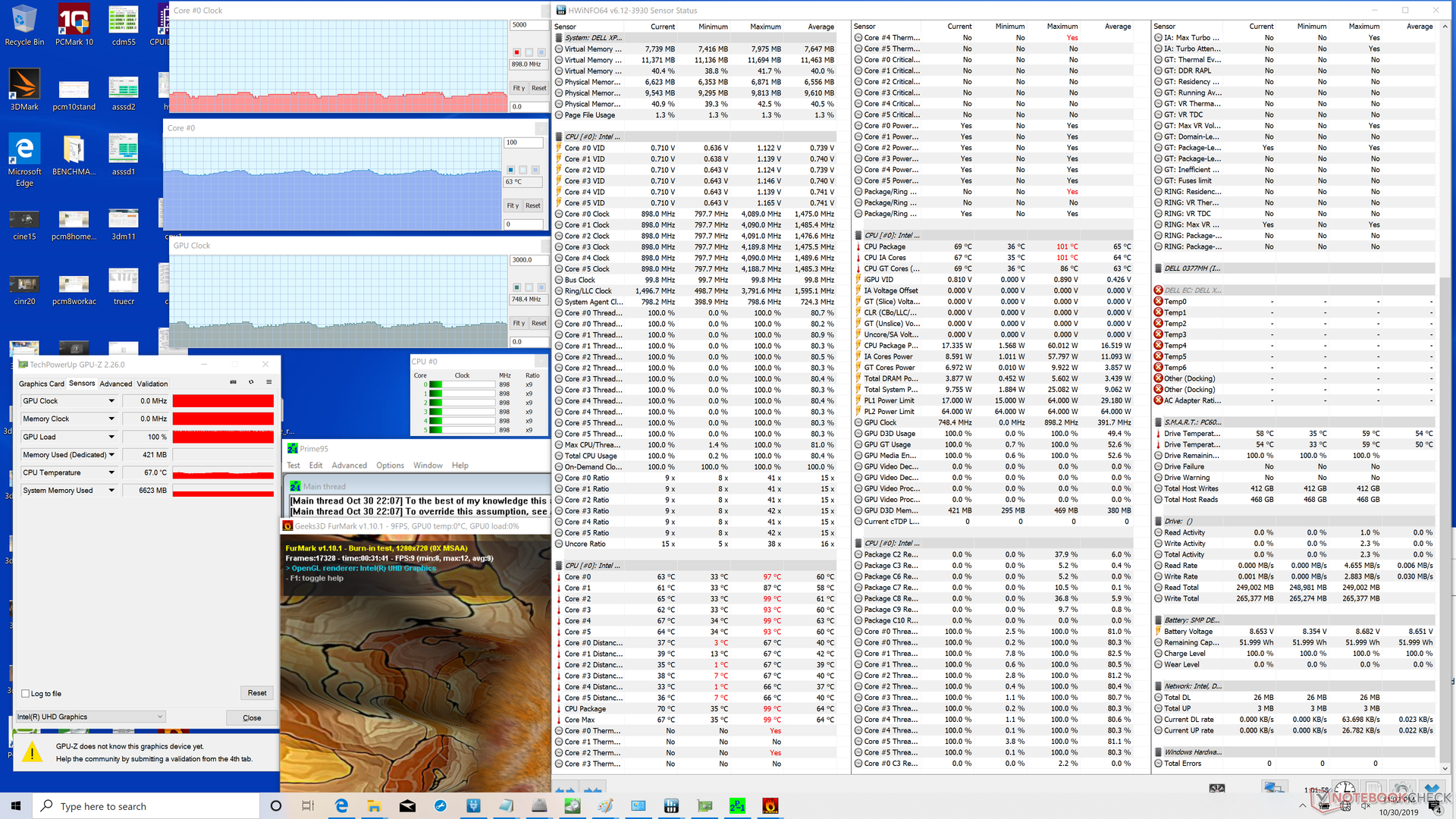This screenshot has height=819, width=1456.
Task: Switch to Prime95 via taskbar icon
Action: pyautogui.click(x=737, y=805)
